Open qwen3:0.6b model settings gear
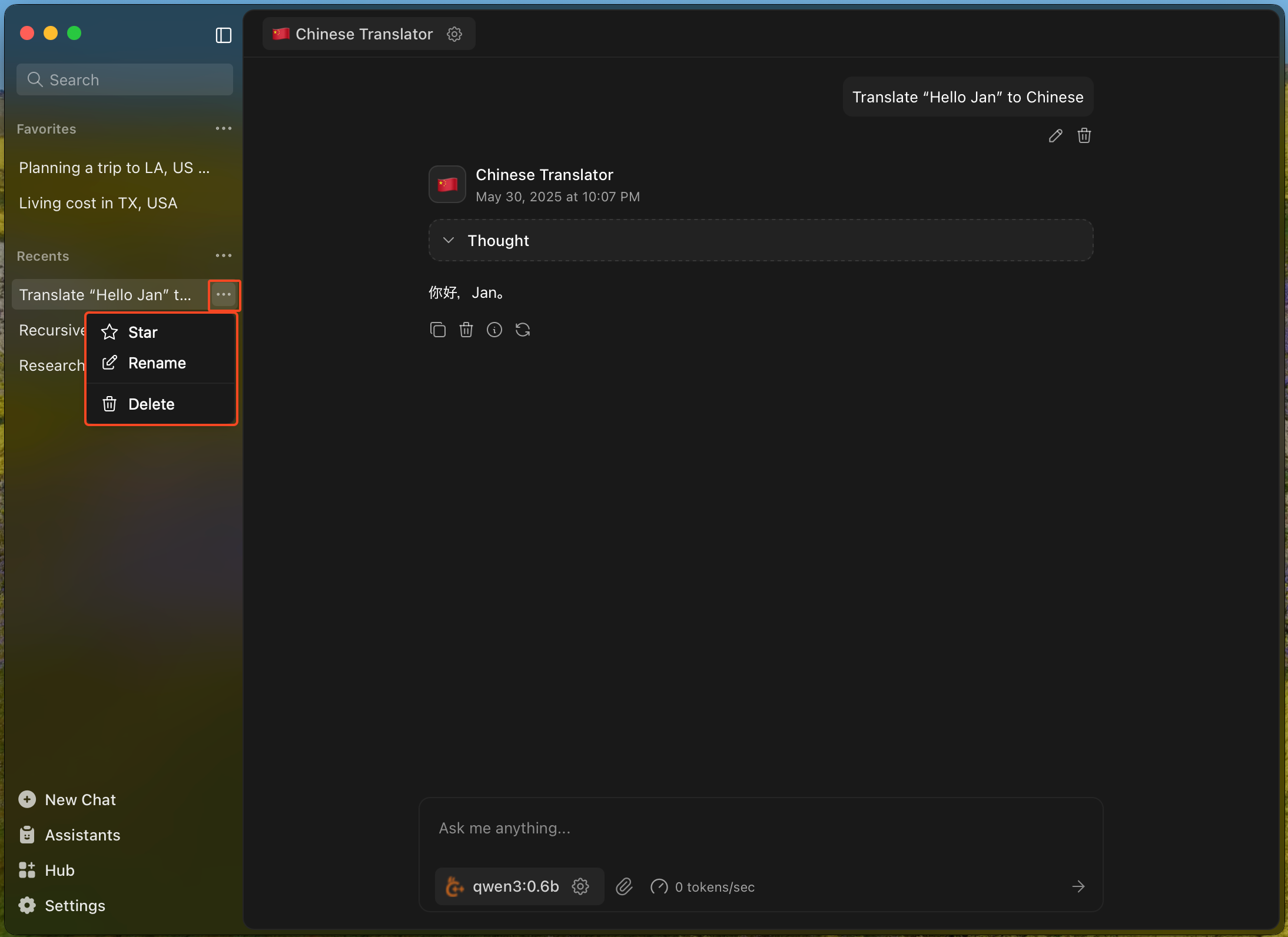The height and width of the screenshot is (937, 1288). (x=580, y=886)
